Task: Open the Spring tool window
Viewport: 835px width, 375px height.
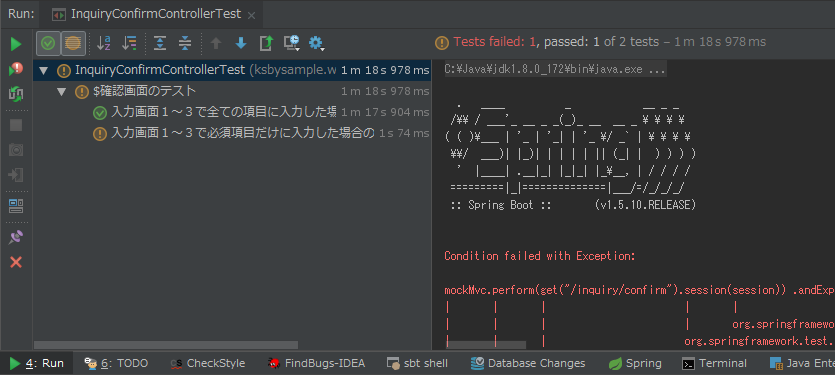Action: click(635, 363)
